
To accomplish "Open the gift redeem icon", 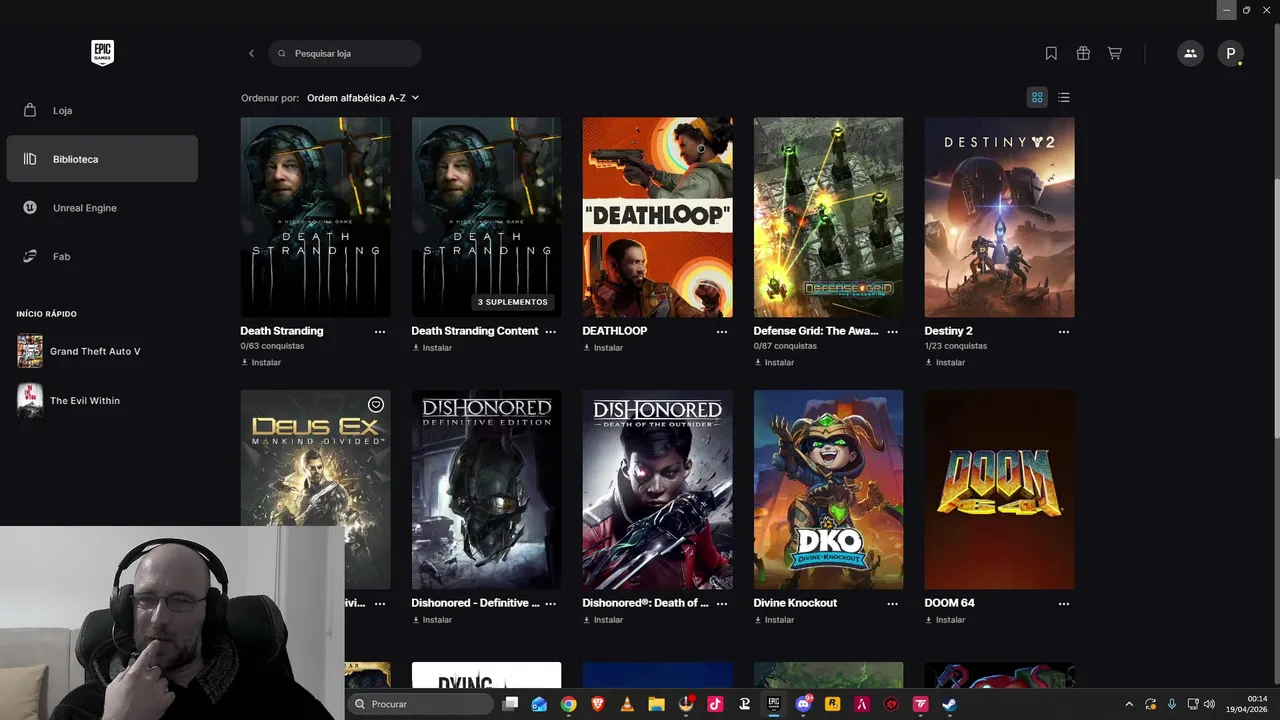I will pos(1083,53).
